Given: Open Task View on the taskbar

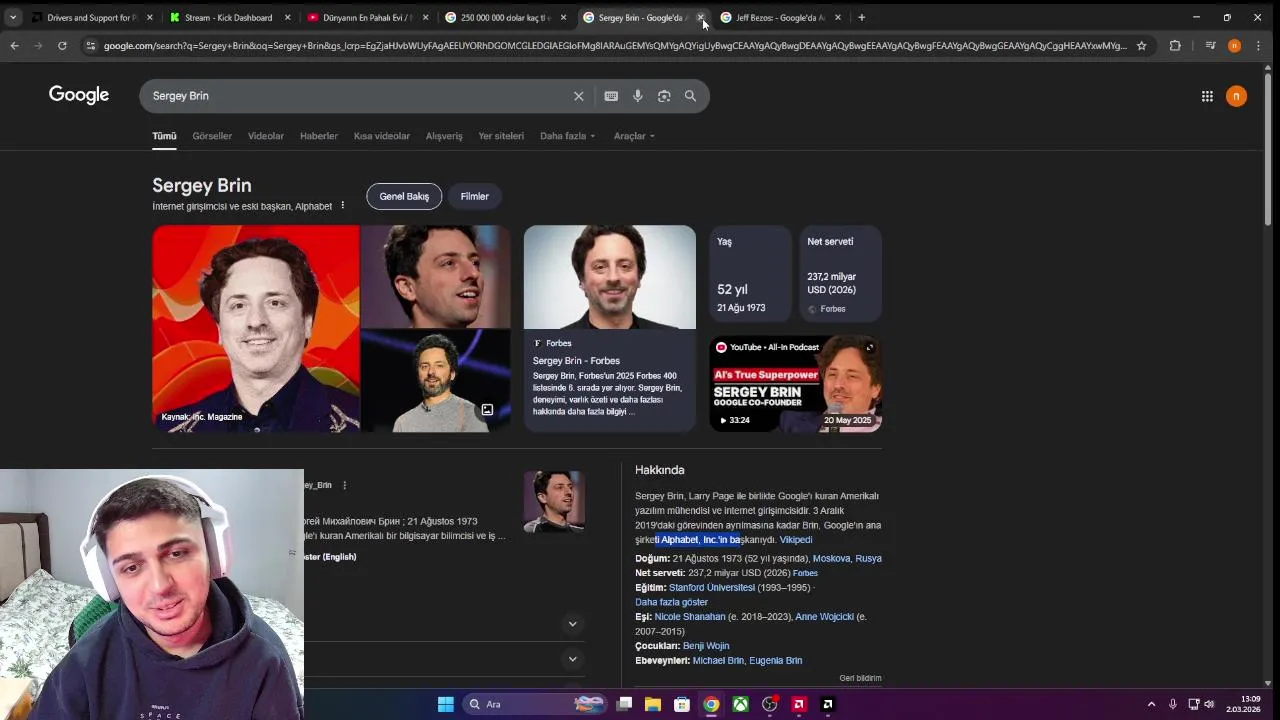Looking at the screenshot, I should click(624, 704).
